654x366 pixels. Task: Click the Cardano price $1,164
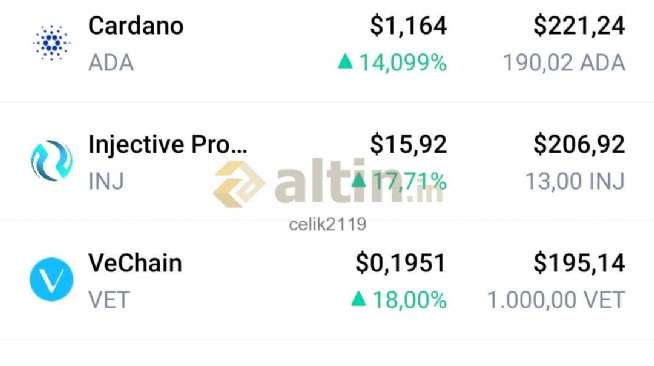pyautogui.click(x=408, y=26)
